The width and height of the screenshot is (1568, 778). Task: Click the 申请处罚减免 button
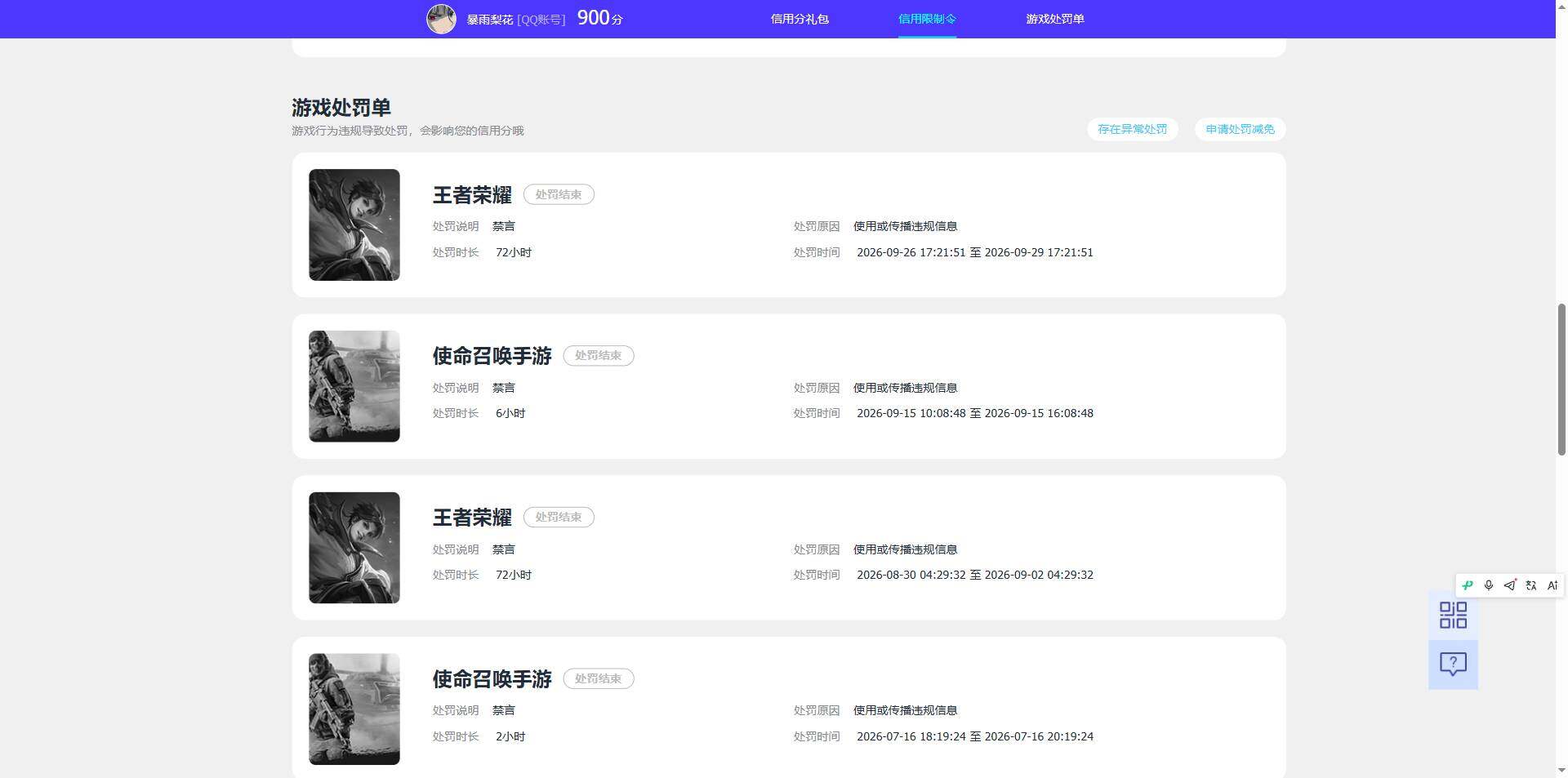[1240, 129]
